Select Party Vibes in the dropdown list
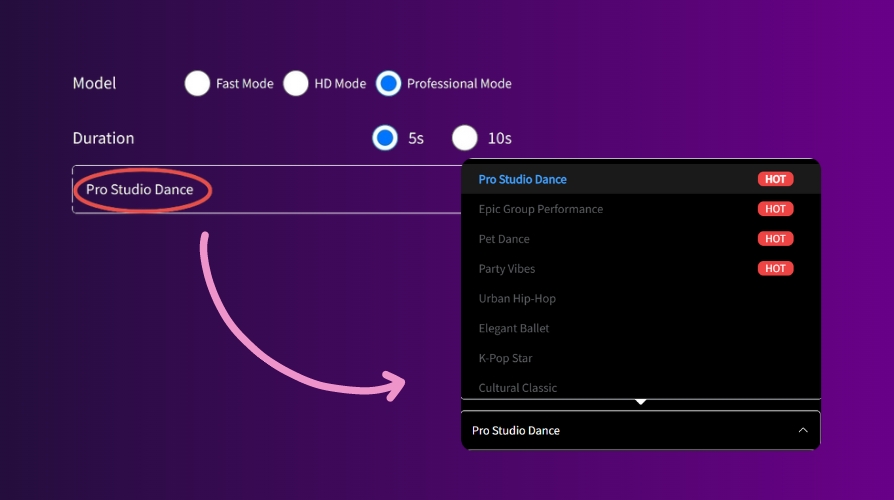 pyautogui.click(x=641, y=269)
